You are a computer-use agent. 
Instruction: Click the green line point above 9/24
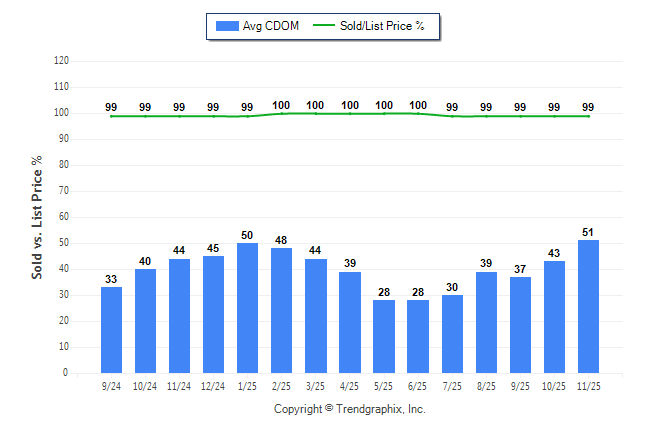point(111,116)
